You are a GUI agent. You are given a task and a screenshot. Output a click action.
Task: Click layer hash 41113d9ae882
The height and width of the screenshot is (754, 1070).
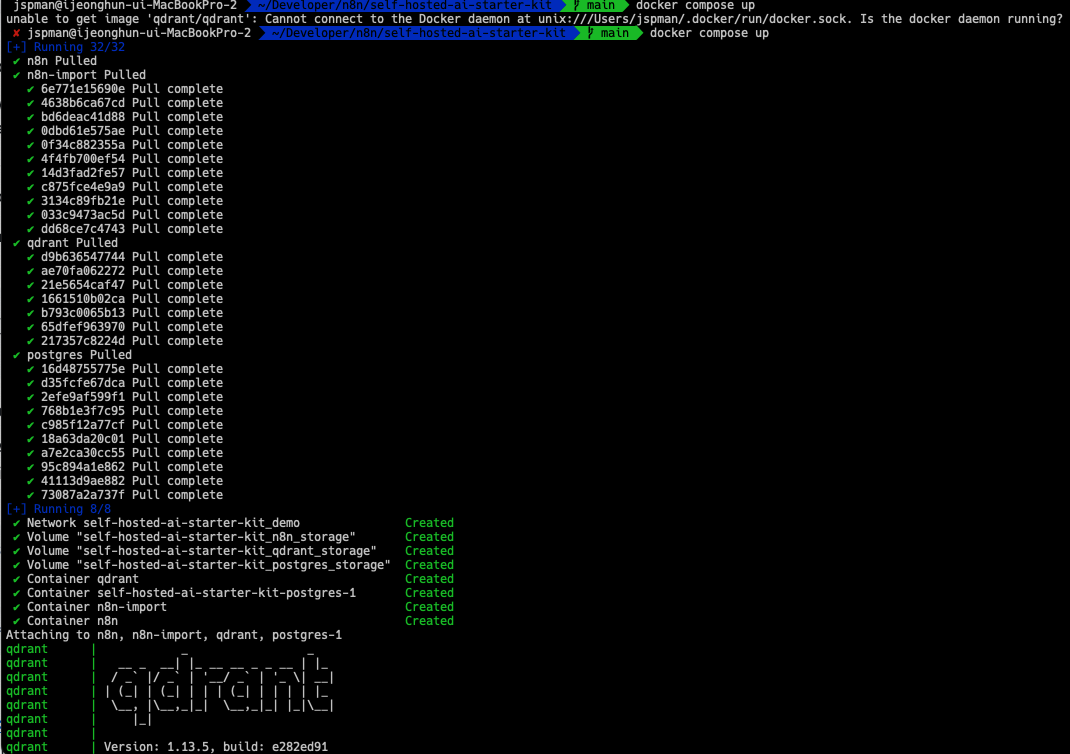pyautogui.click(x=83, y=480)
